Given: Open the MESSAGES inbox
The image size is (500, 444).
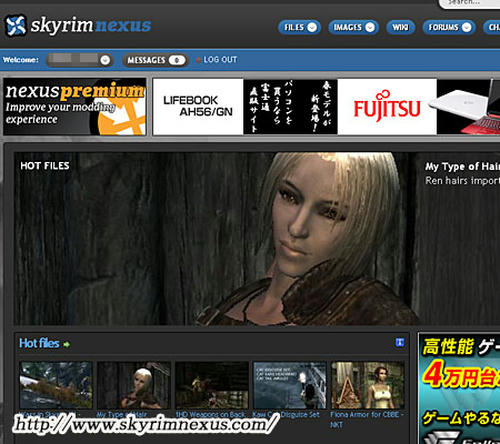Looking at the screenshot, I should coord(155,60).
